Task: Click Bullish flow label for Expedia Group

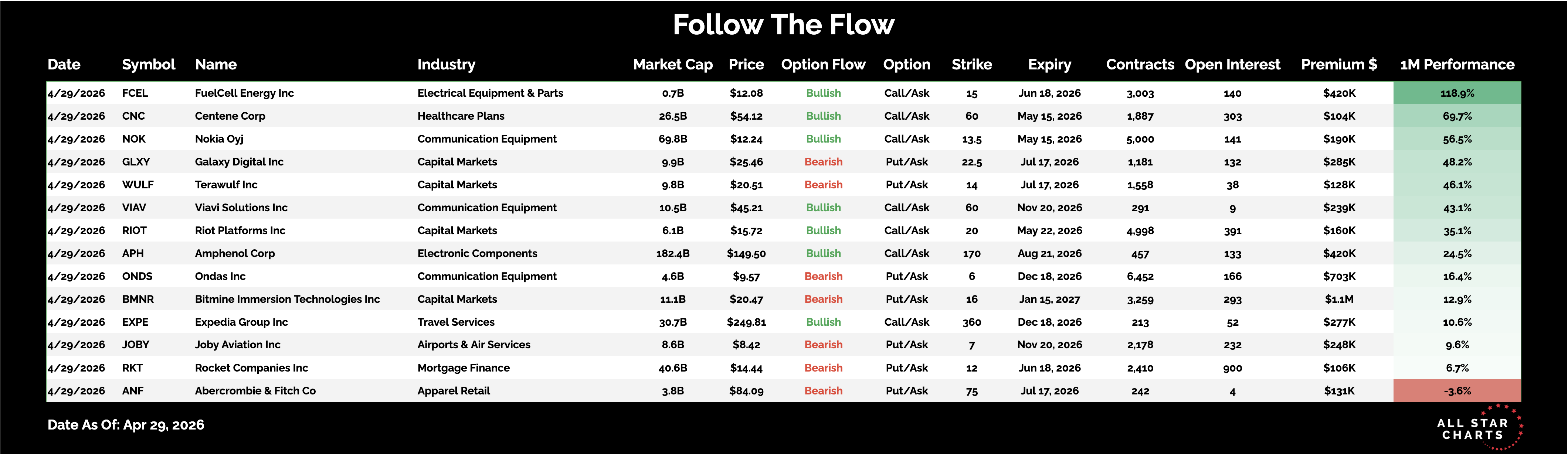Action: (x=823, y=322)
